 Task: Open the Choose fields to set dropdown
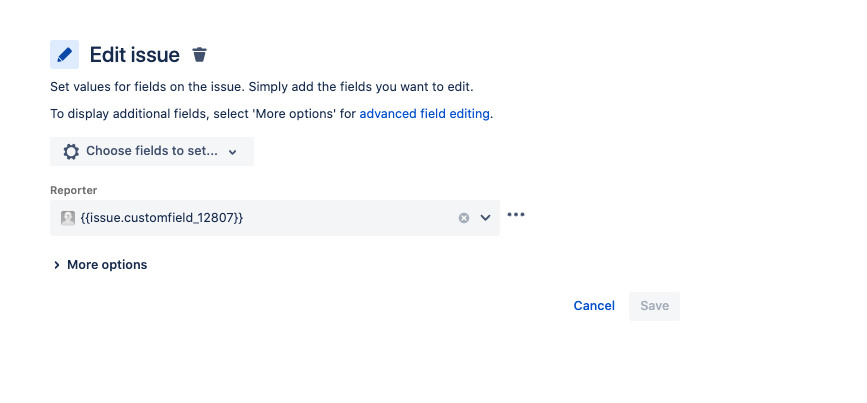click(x=152, y=151)
